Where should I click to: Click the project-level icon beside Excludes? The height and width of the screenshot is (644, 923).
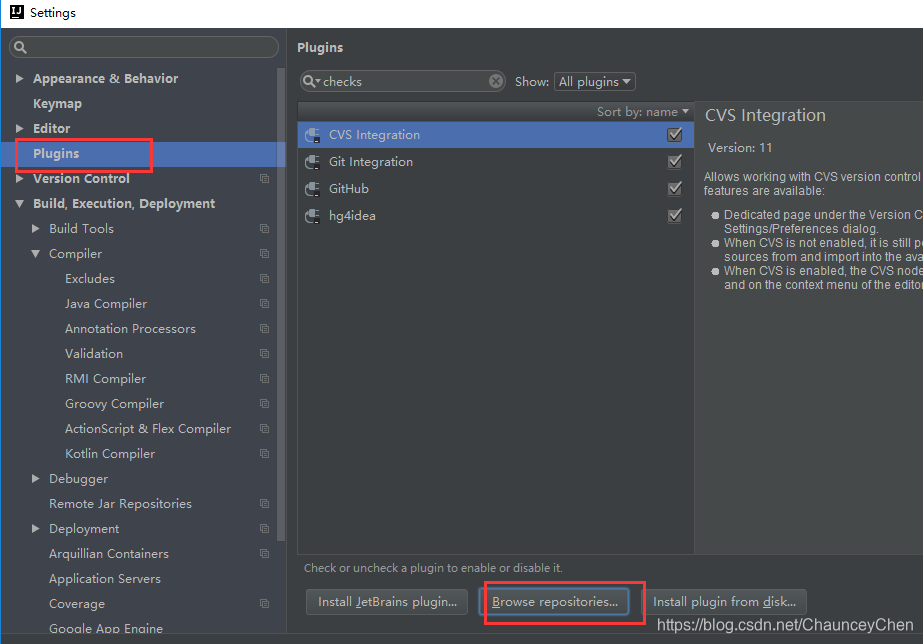[x=264, y=278]
